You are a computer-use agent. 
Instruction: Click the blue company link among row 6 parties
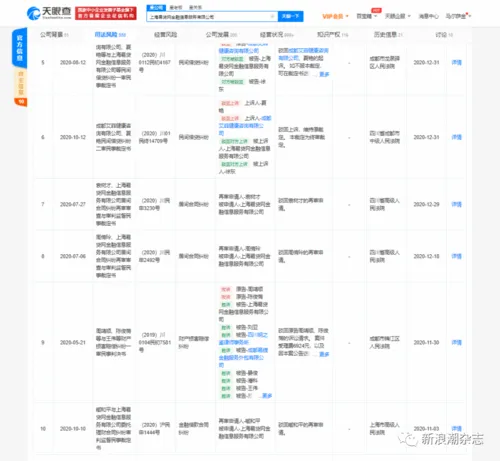point(244,126)
